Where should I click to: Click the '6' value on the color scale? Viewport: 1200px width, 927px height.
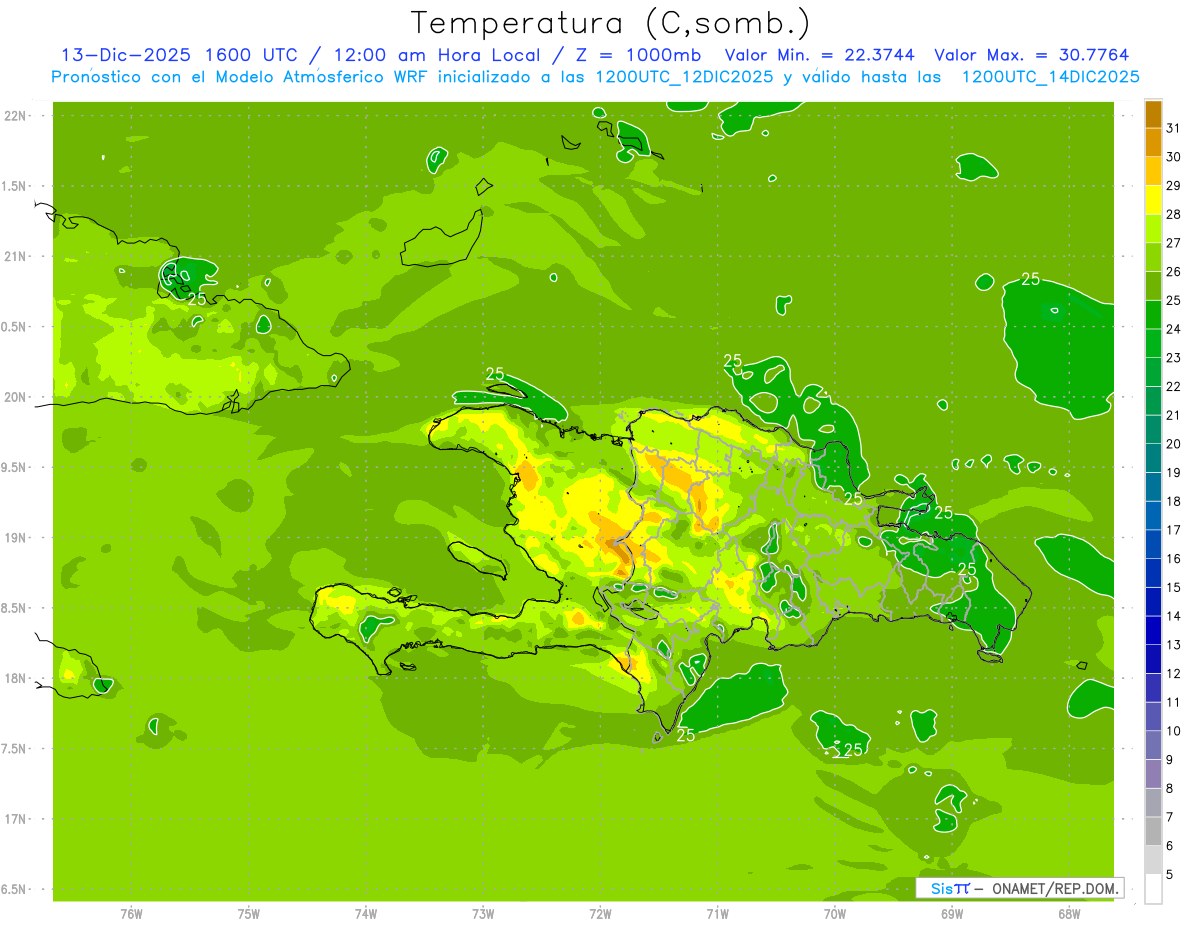tap(1170, 846)
